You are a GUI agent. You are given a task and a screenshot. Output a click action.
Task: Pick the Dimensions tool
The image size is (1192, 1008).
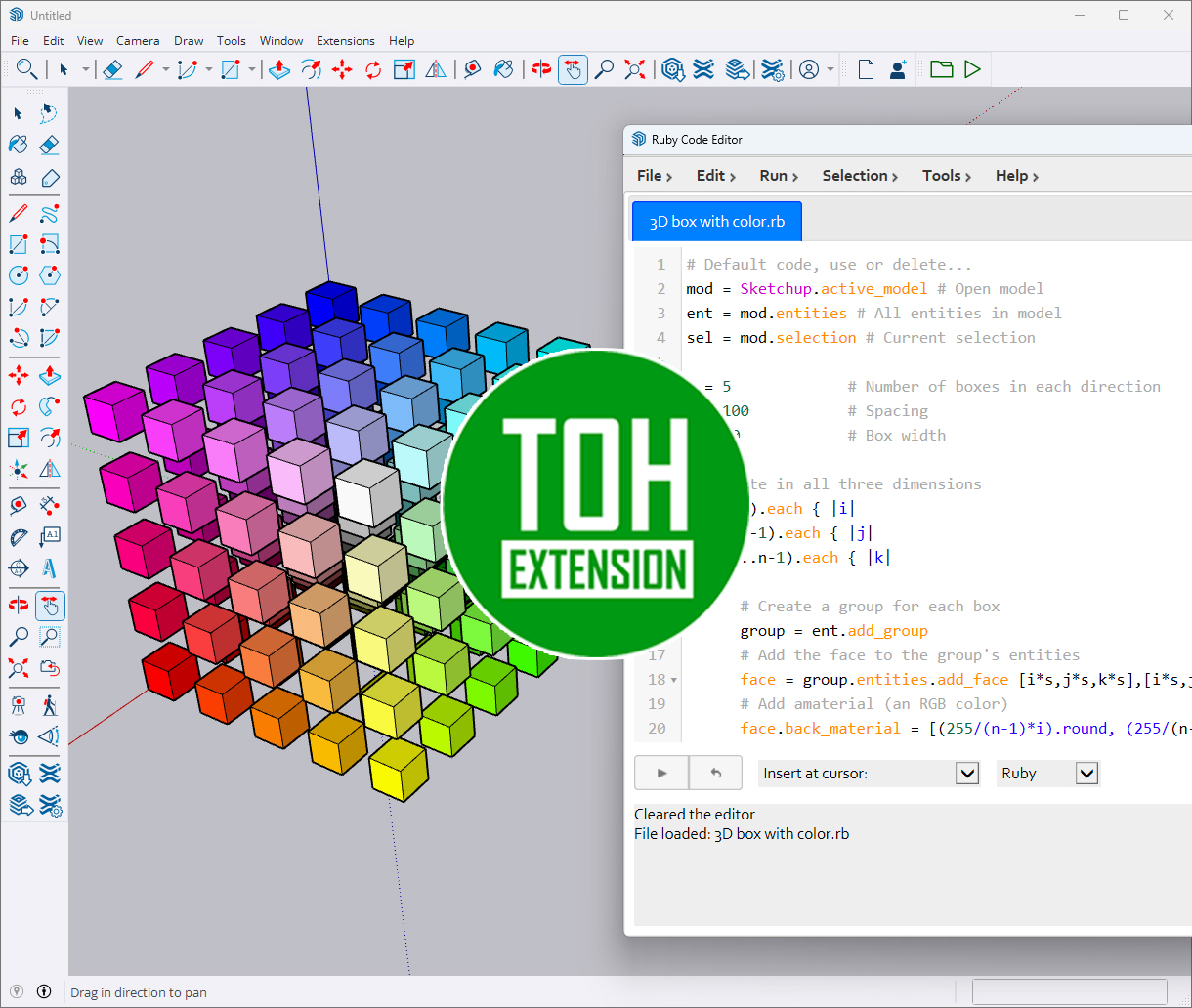pyautogui.click(x=50, y=504)
